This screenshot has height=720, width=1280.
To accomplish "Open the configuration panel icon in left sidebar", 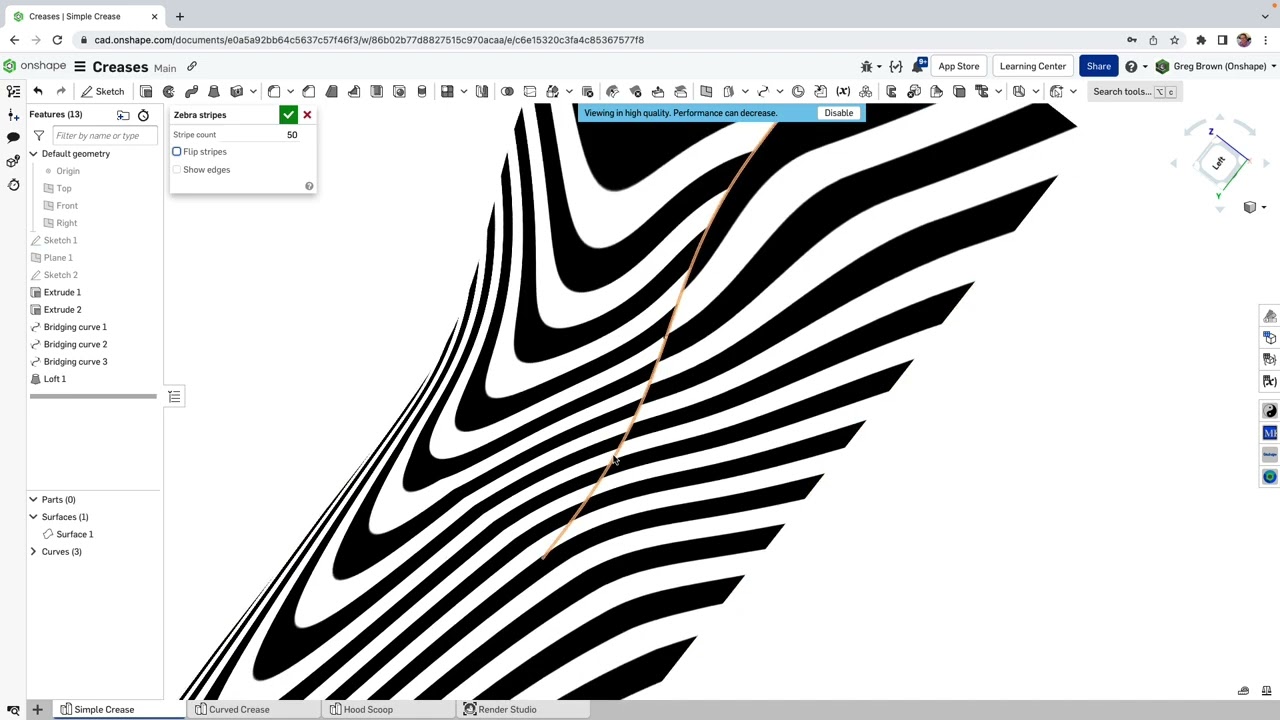I will (14, 161).
